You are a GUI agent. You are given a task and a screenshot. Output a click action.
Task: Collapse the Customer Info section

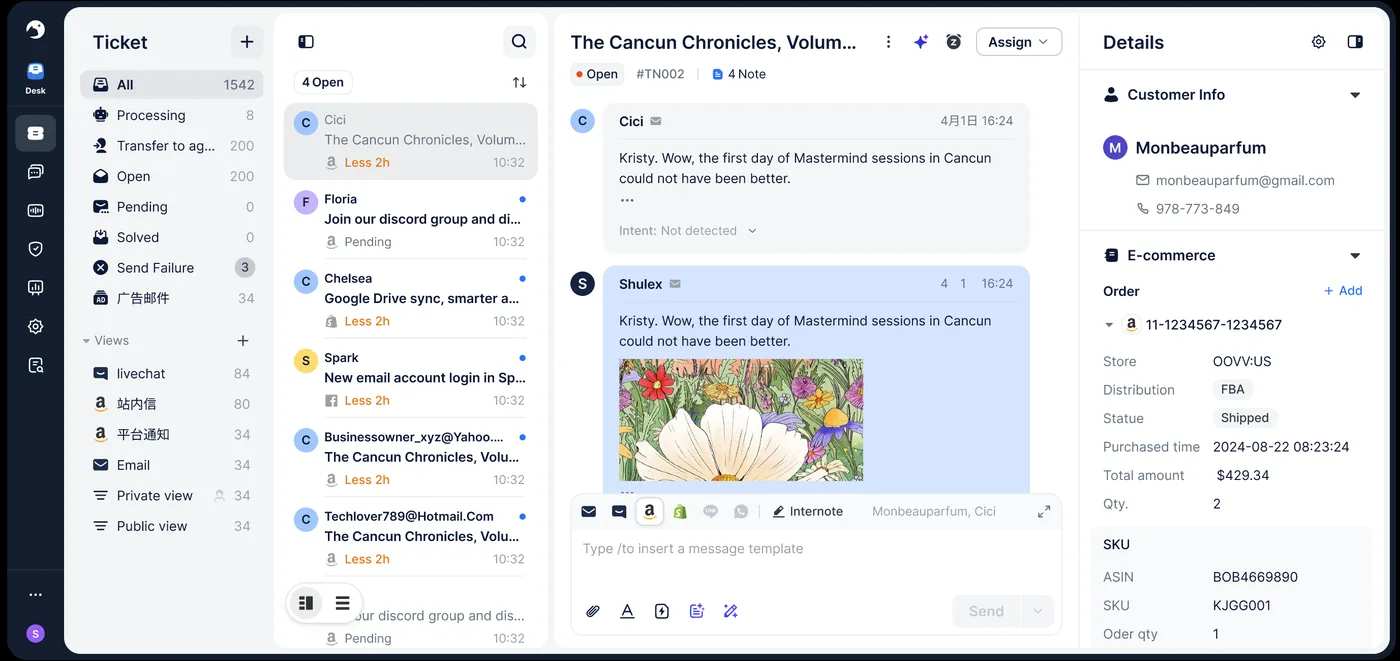tap(1355, 95)
